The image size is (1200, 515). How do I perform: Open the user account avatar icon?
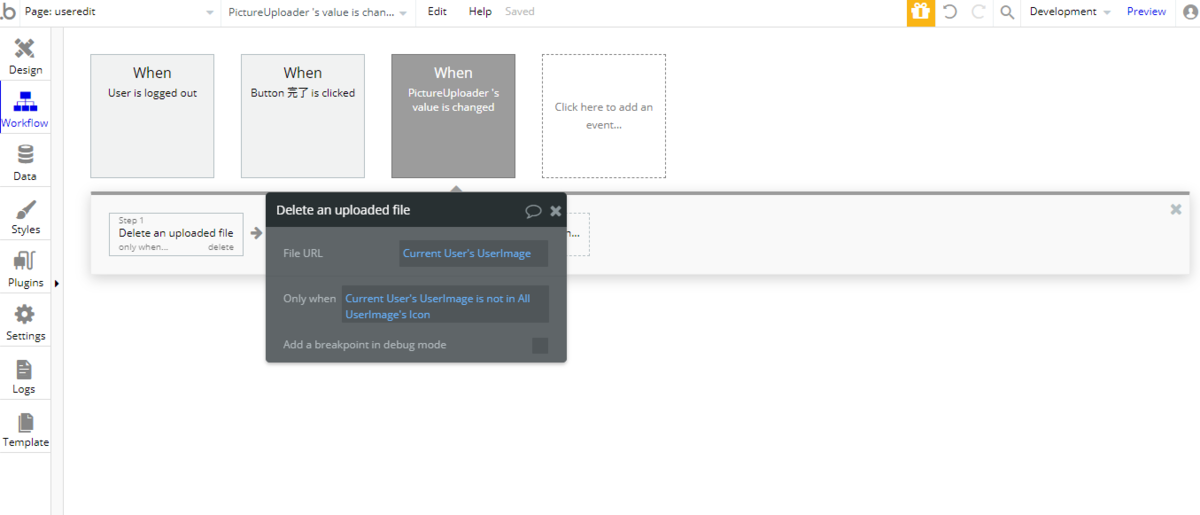[x=1188, y=12]
